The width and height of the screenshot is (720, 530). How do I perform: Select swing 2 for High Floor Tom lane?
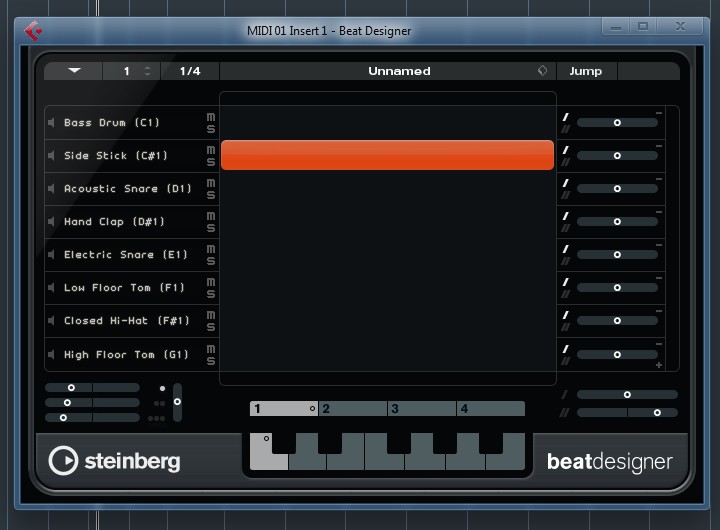pos(566,361)
